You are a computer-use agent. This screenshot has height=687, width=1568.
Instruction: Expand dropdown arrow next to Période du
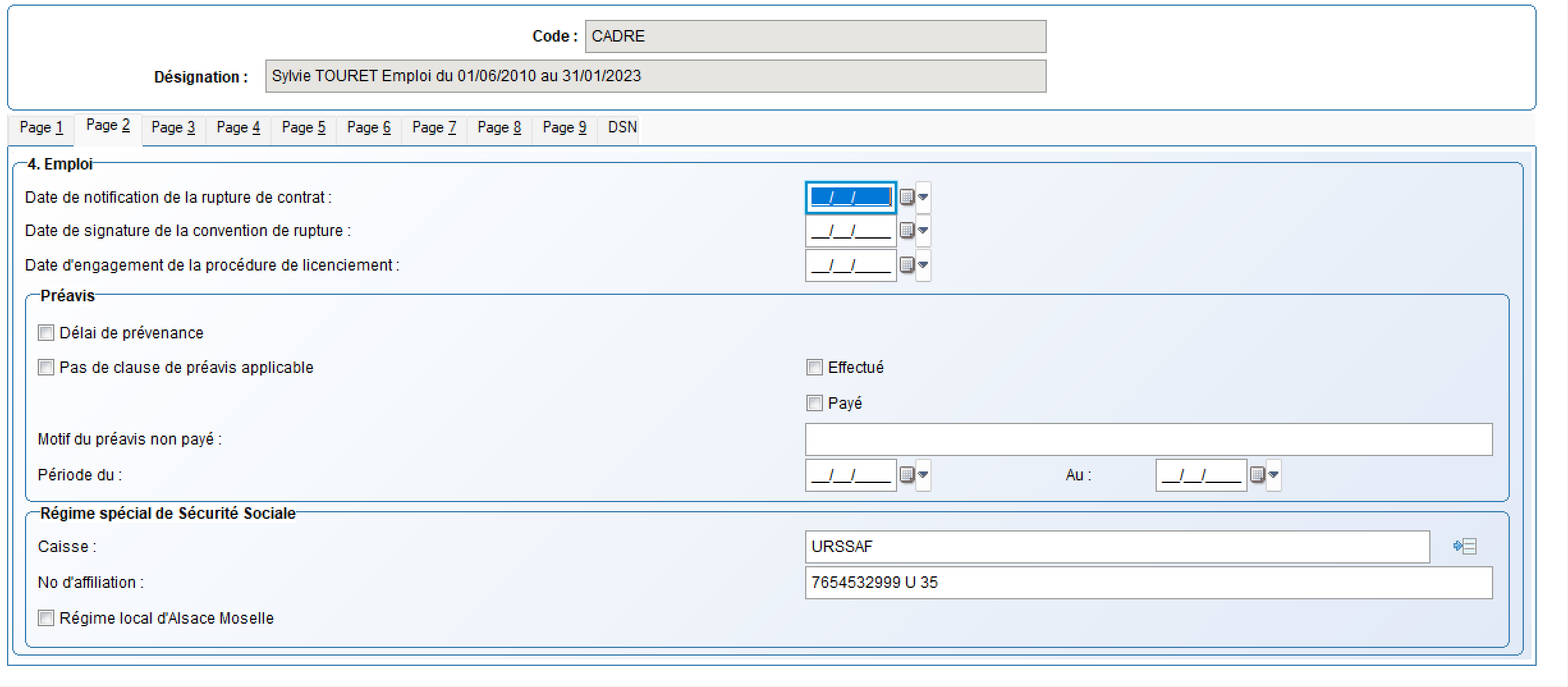pos(923,475)
